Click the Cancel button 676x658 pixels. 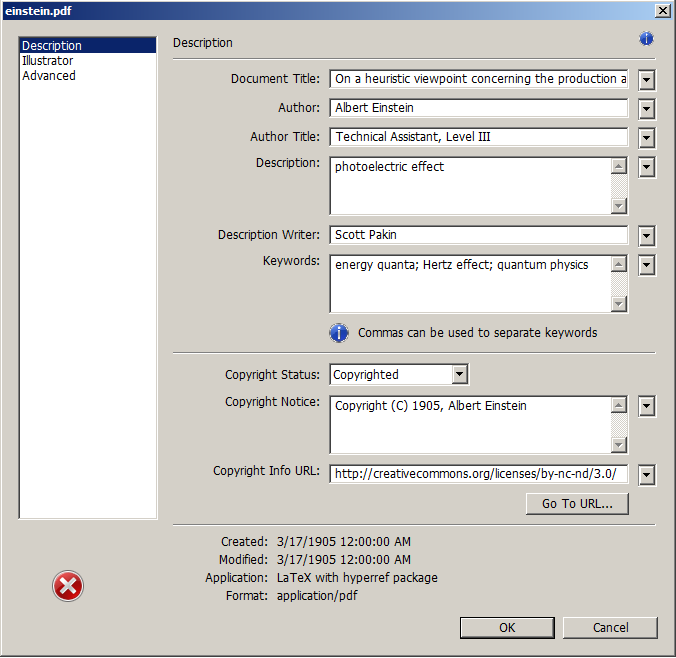(610, 628)
